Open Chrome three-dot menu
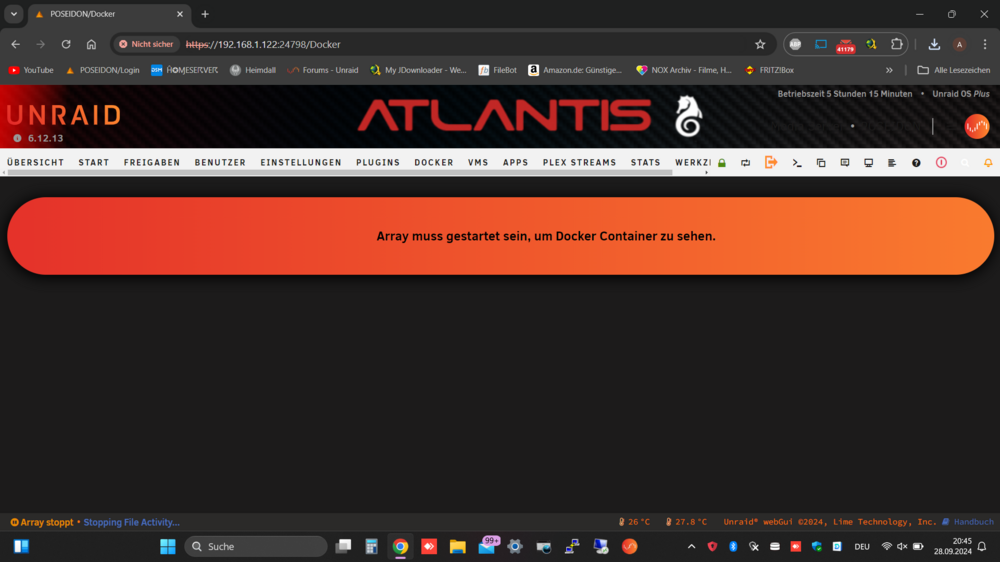 pos(985,44)
